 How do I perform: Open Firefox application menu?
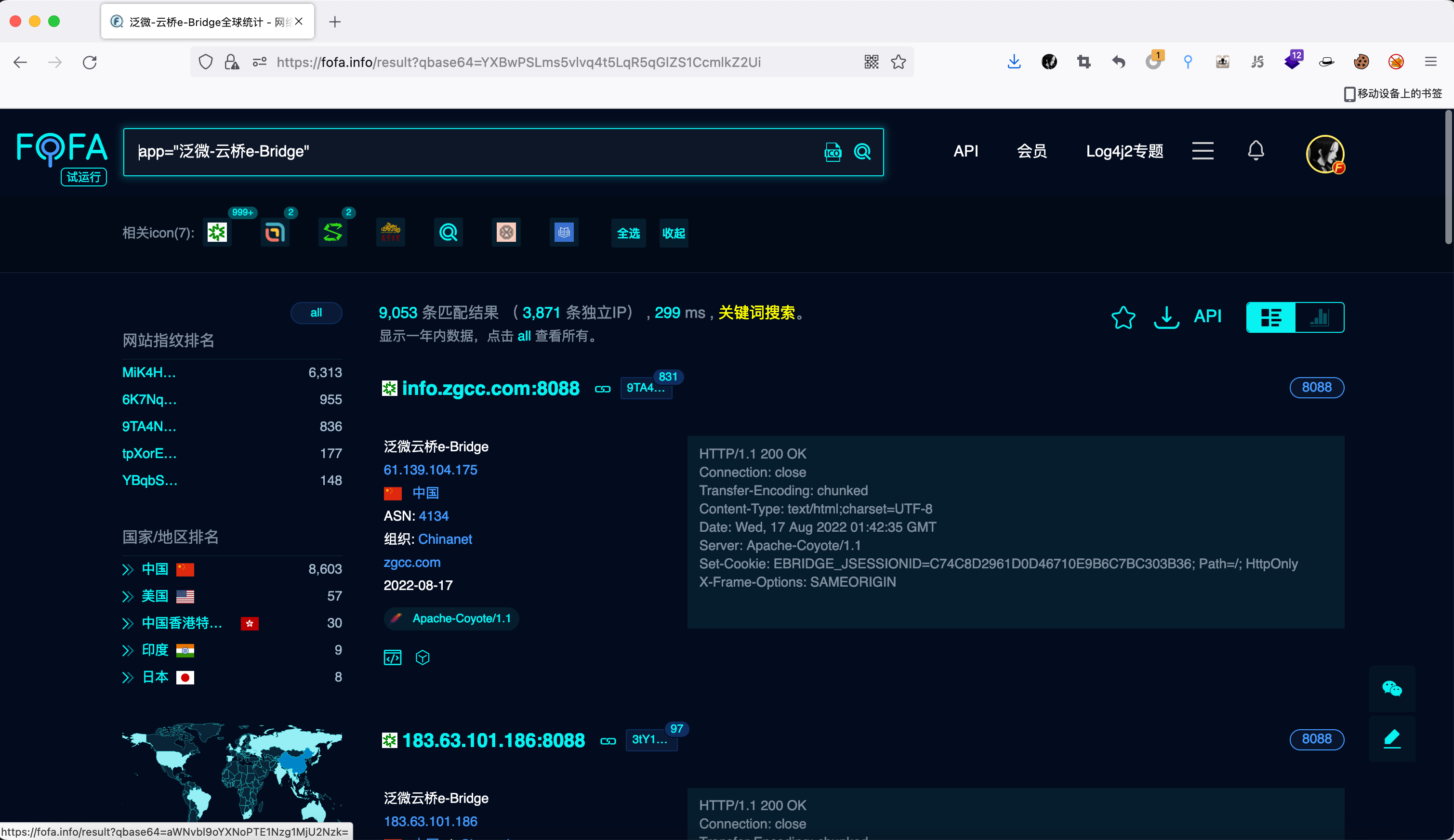tap(1430, 62)
